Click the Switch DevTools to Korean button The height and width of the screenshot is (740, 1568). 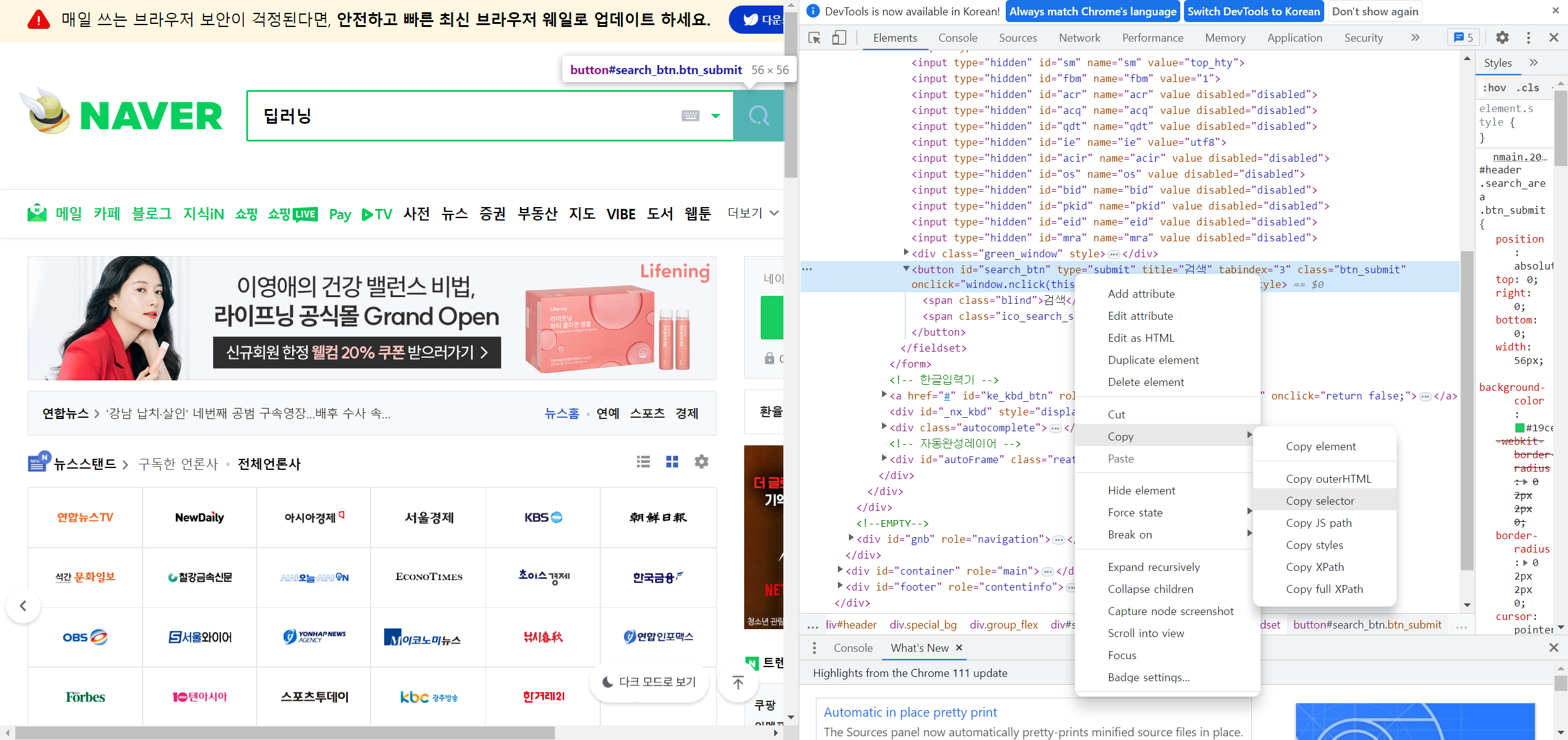click(x=1253, y=11)
